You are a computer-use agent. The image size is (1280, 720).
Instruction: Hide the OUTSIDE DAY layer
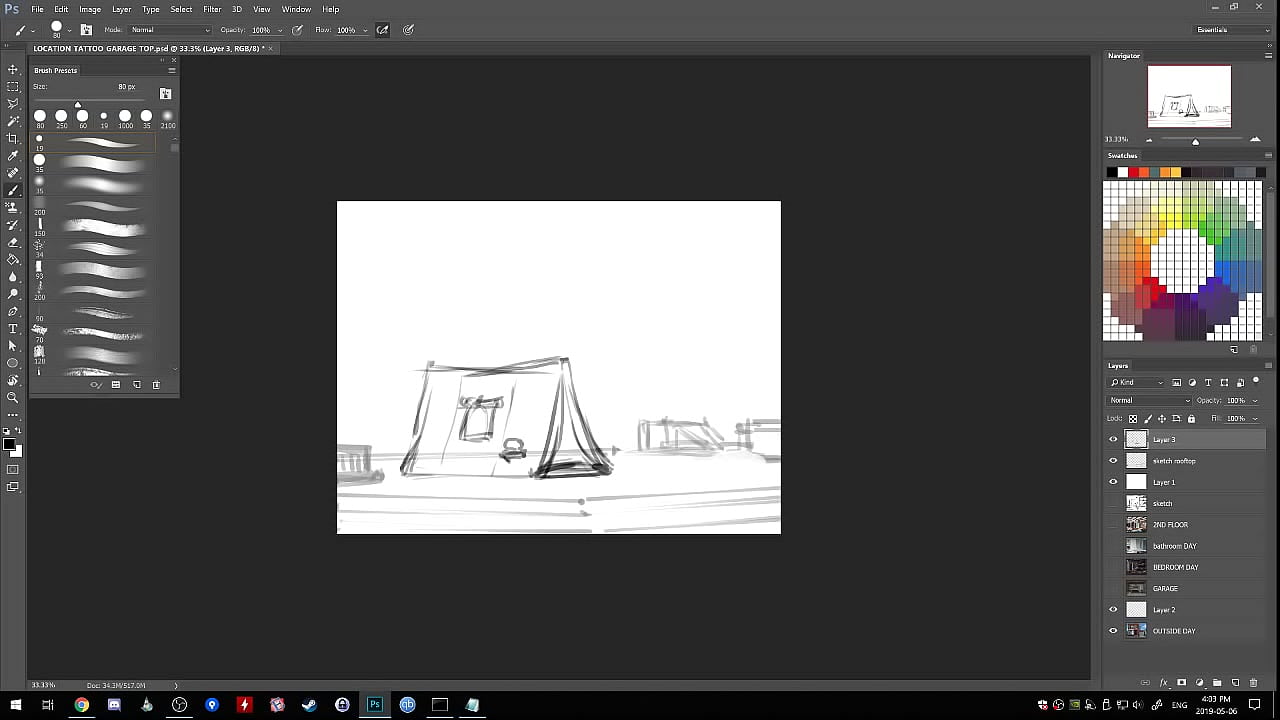pos(1113,631)
